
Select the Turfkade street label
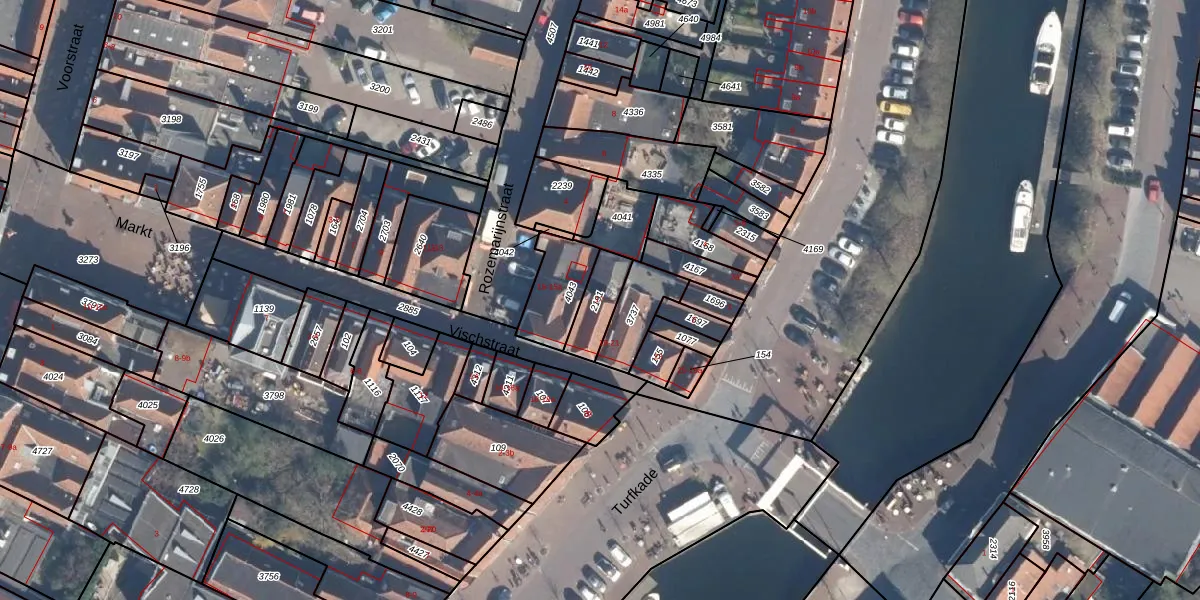[633, 493]
